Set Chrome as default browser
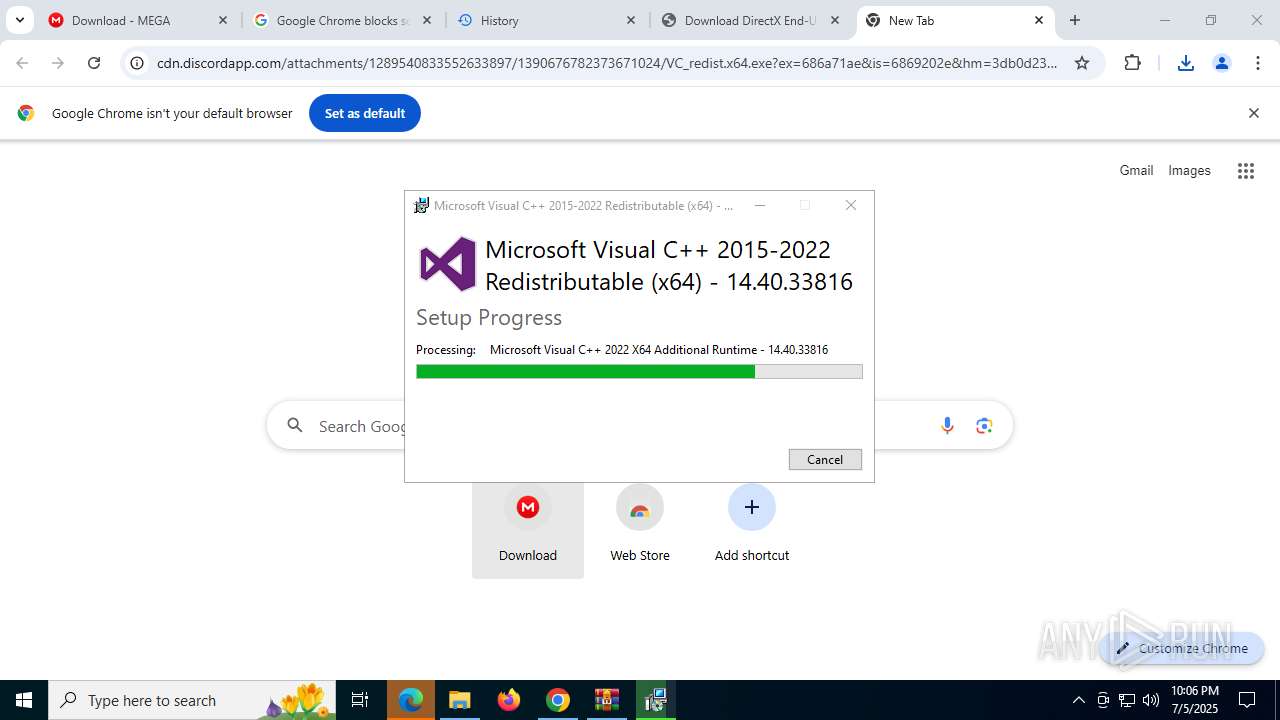The width and height of the screenshot is (1280, 720). pos(365,113)
